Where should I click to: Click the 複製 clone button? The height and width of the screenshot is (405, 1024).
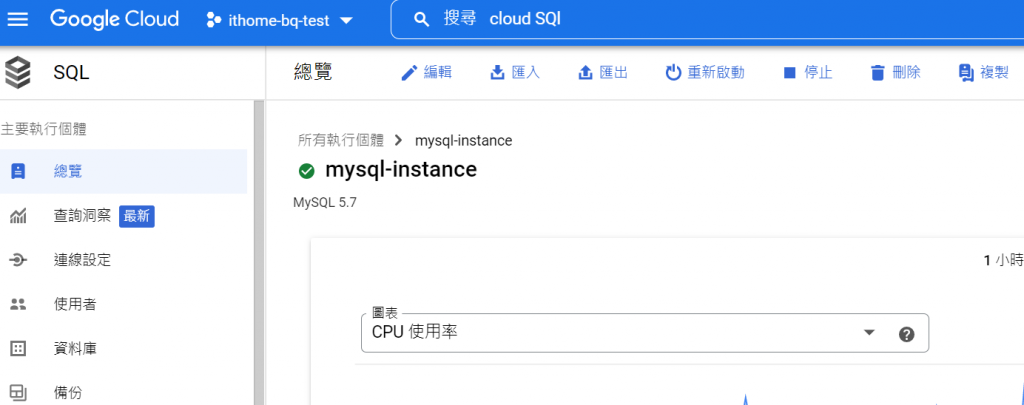click(982, 73)
